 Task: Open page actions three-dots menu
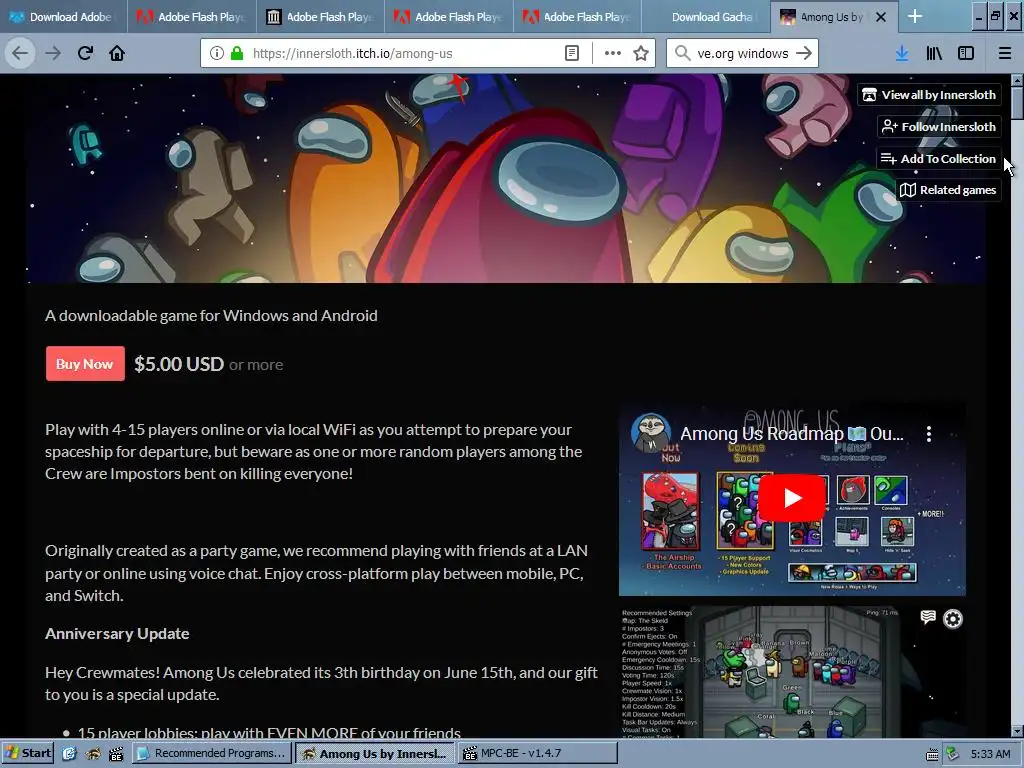point(613,54)
